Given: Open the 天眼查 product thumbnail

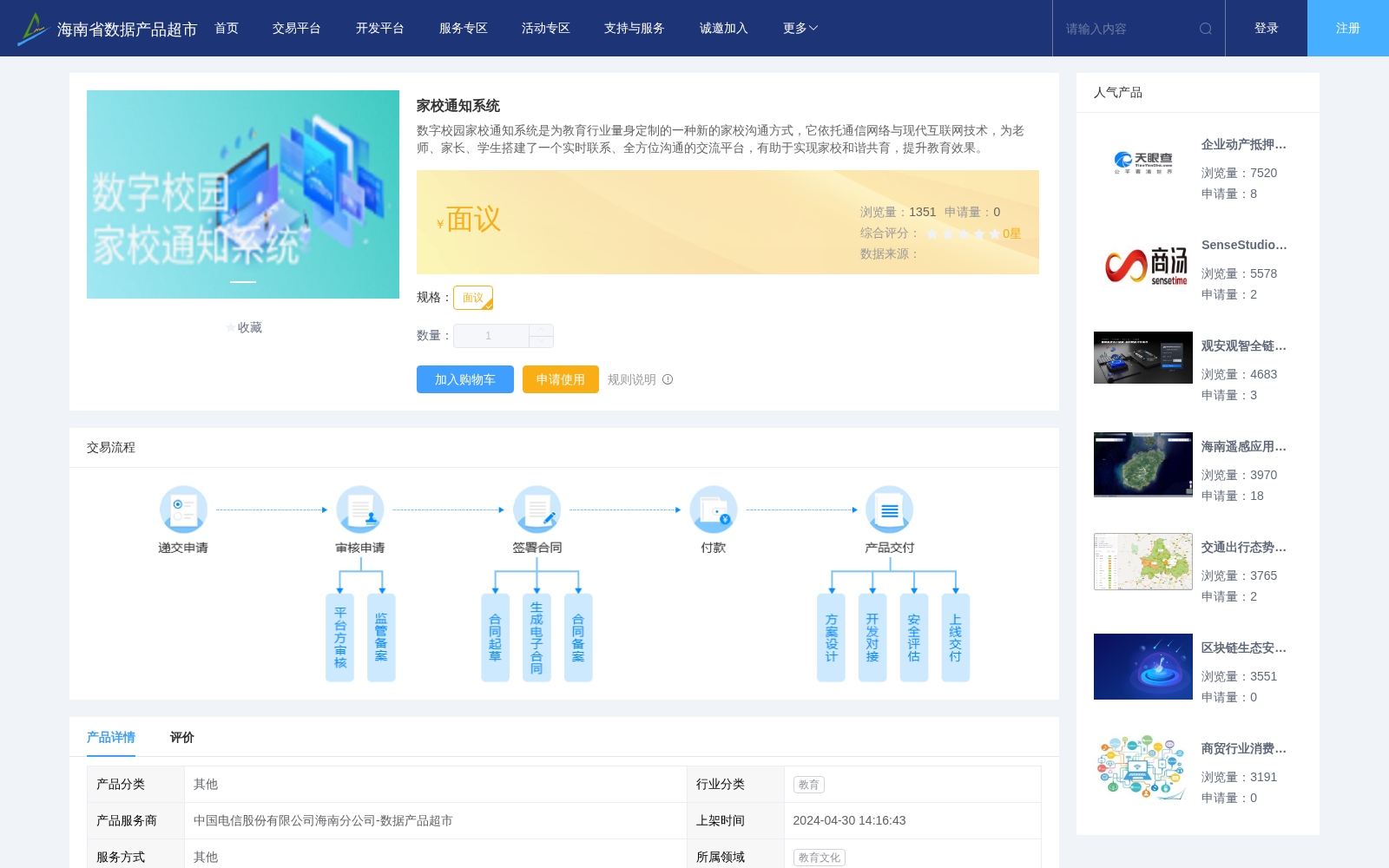Looking at the screenshot, I should click(x=1143, y=163).
